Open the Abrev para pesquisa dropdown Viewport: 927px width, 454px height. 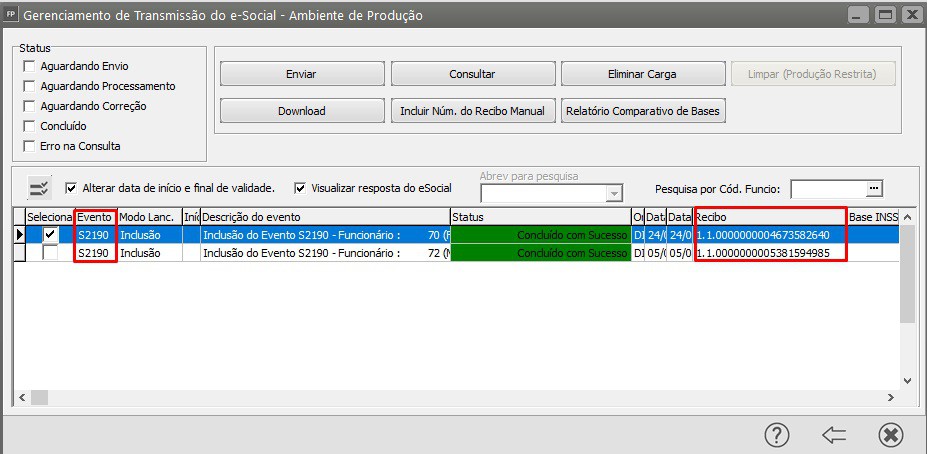pyautogui.click(x=615, y=193)
